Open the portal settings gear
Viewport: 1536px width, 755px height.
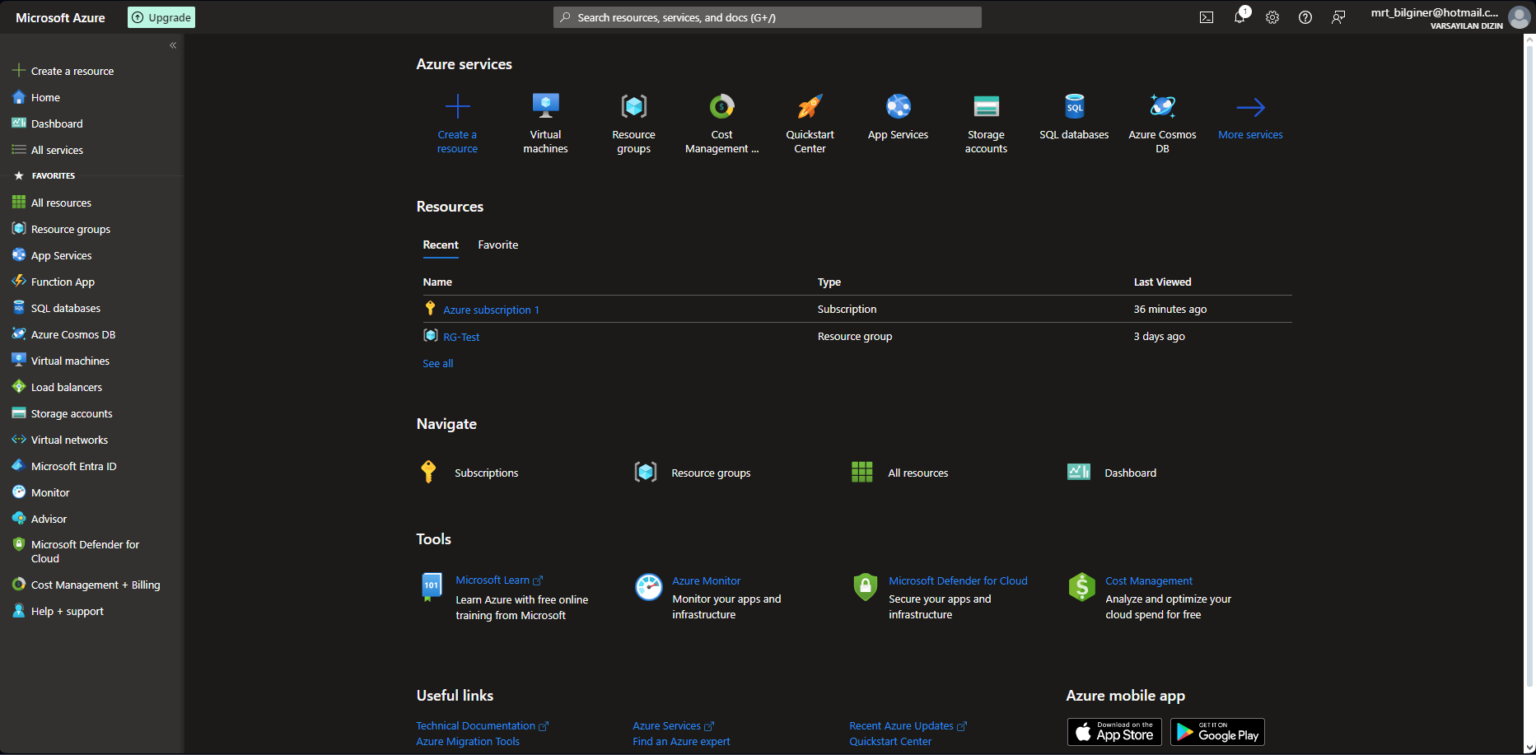[x=1272, y=17]
